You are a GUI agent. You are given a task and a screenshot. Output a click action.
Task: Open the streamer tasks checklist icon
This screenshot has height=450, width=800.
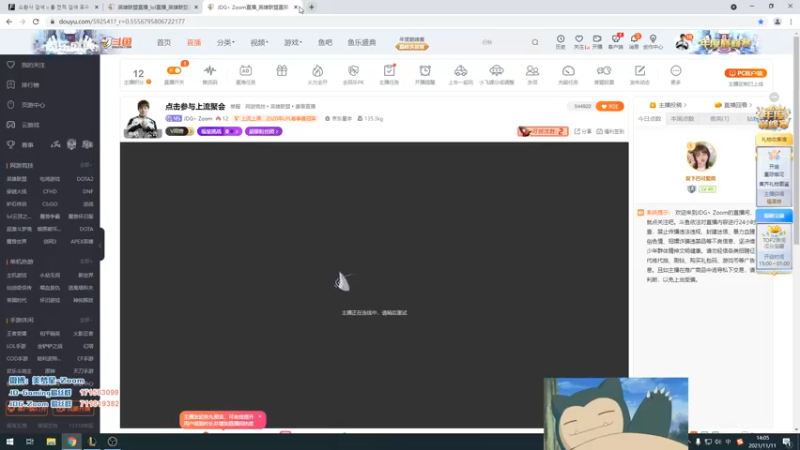click(389, 70)
